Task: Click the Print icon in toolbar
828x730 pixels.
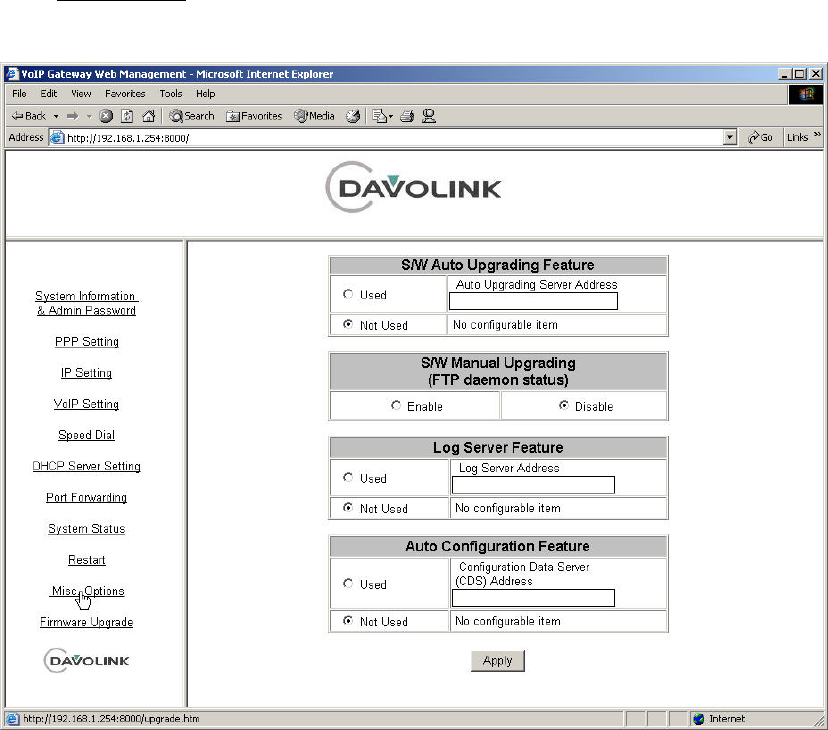Action: (x=407, y=116)
